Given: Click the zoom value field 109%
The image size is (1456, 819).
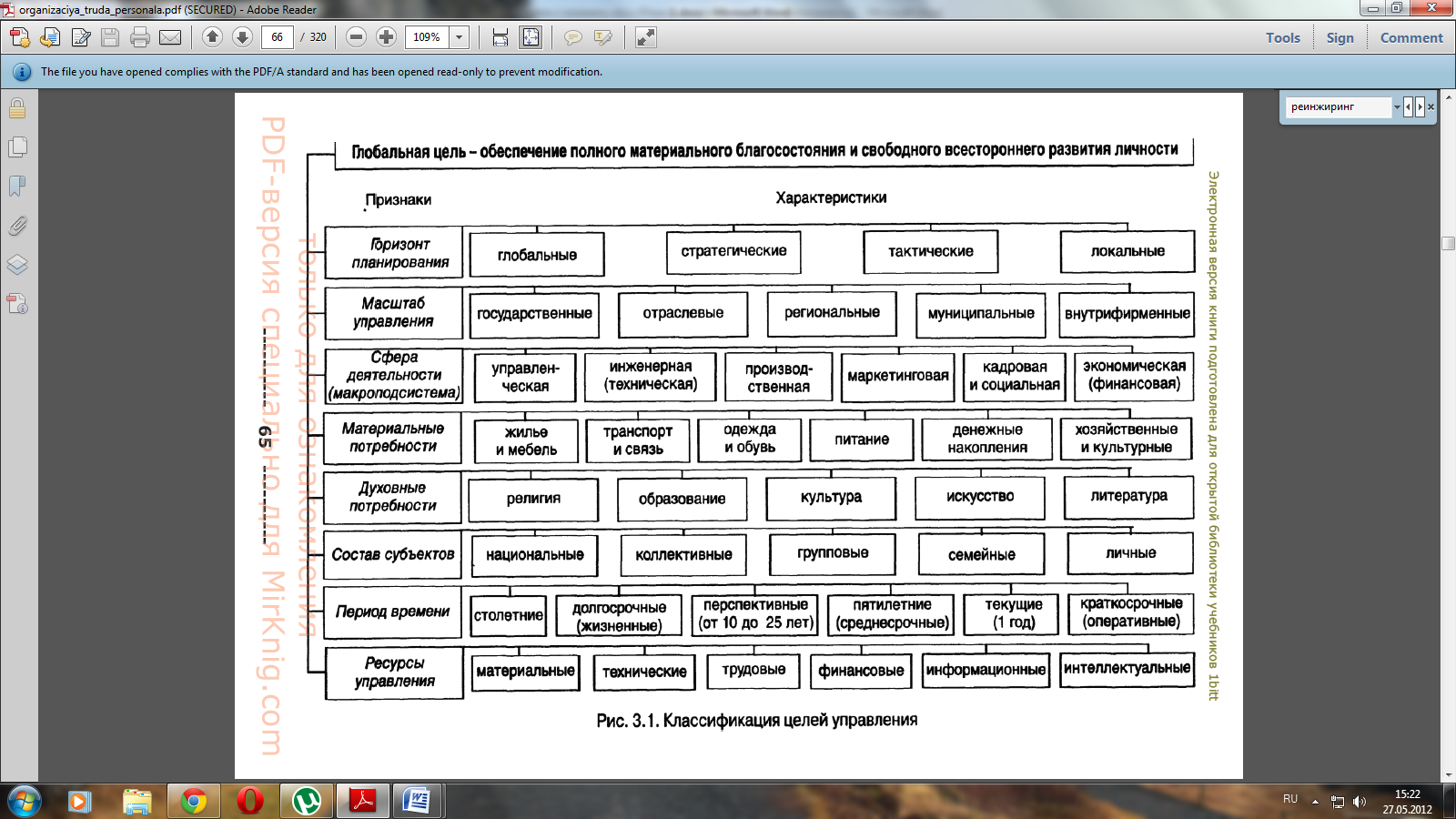Looking at the screenshot, I should (x=427, y=37).
